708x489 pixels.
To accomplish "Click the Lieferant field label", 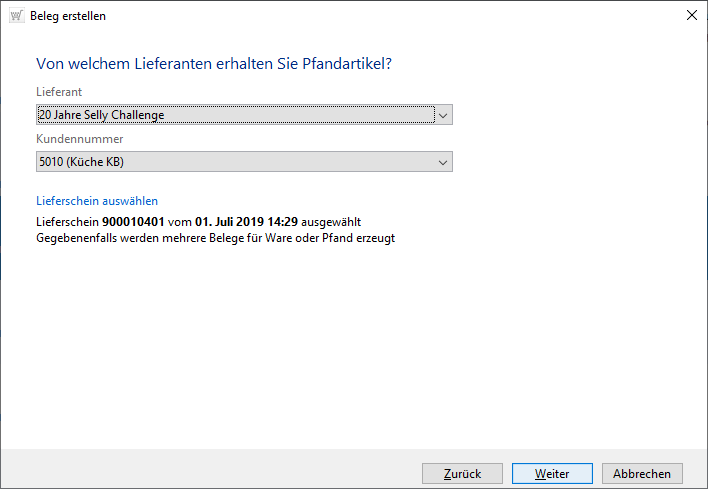I will (x=59, y=92).
